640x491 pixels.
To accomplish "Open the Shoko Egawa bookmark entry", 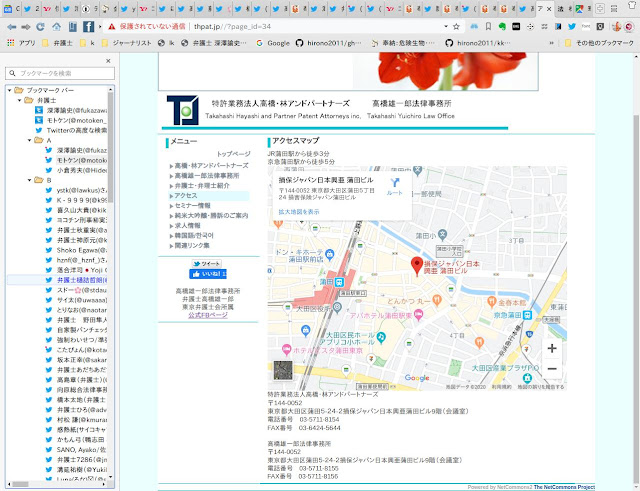I will (76, 250).
